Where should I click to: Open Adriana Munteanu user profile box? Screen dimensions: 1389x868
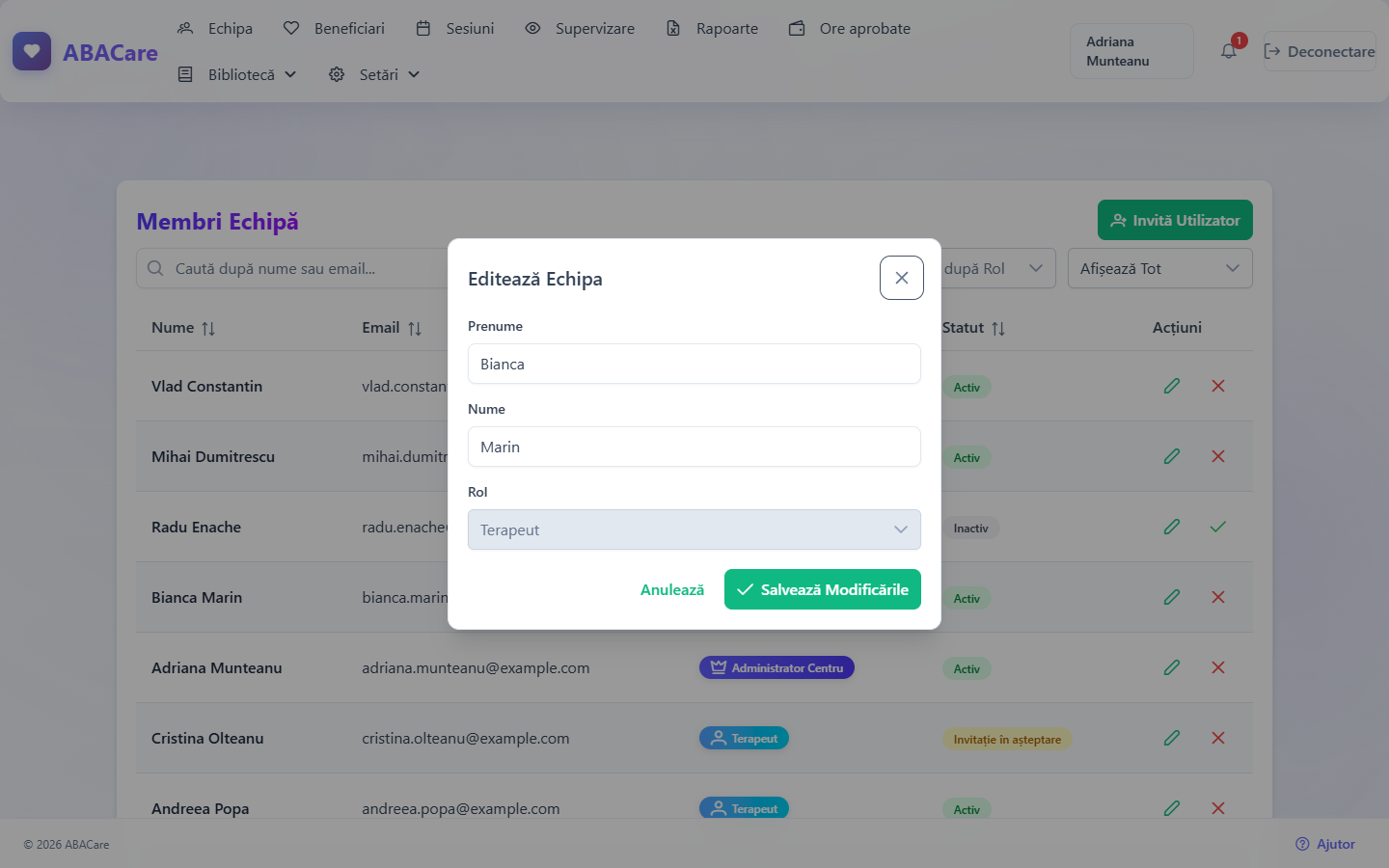pyautogui.click(x=1131, y=51)
